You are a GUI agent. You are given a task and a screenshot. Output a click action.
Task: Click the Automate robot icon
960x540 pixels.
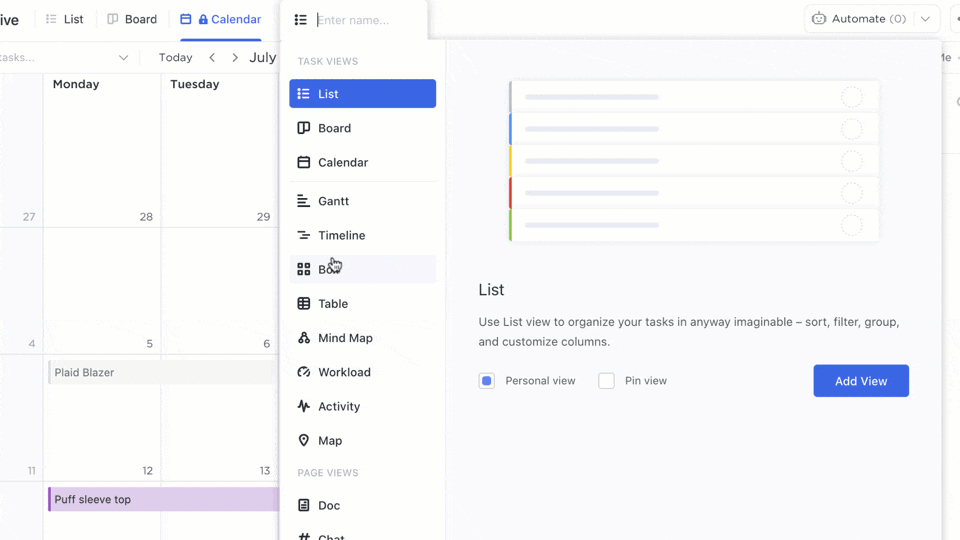tap(819, 19)
